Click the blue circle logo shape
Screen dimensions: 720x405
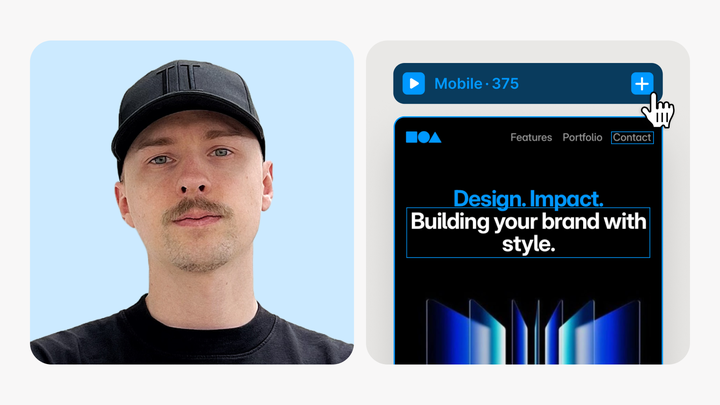pos(423,137)
